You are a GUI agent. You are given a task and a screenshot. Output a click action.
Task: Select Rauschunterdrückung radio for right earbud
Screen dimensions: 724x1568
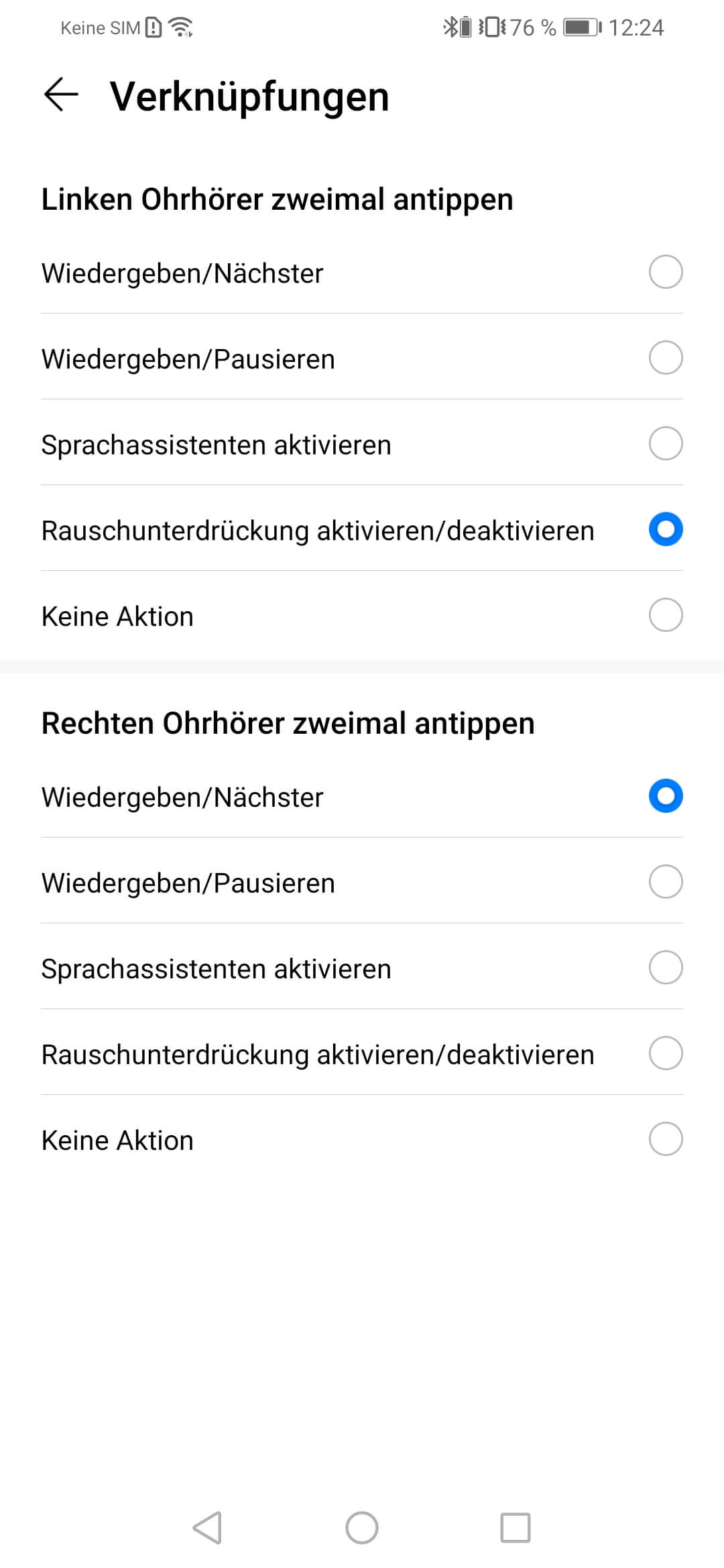(x=665, y=1053)
